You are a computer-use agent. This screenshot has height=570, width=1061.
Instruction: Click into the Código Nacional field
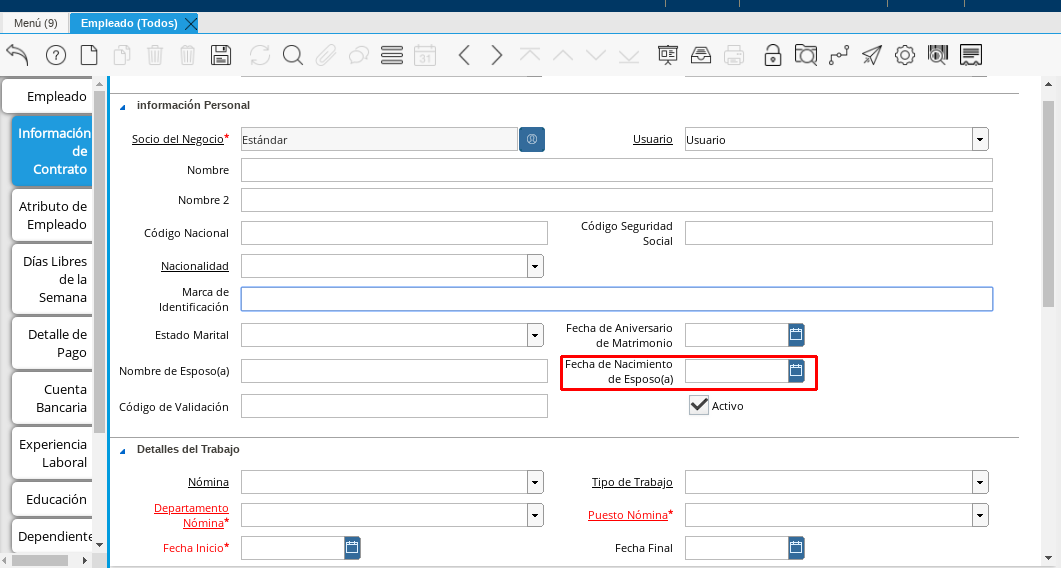click(394, 233)
